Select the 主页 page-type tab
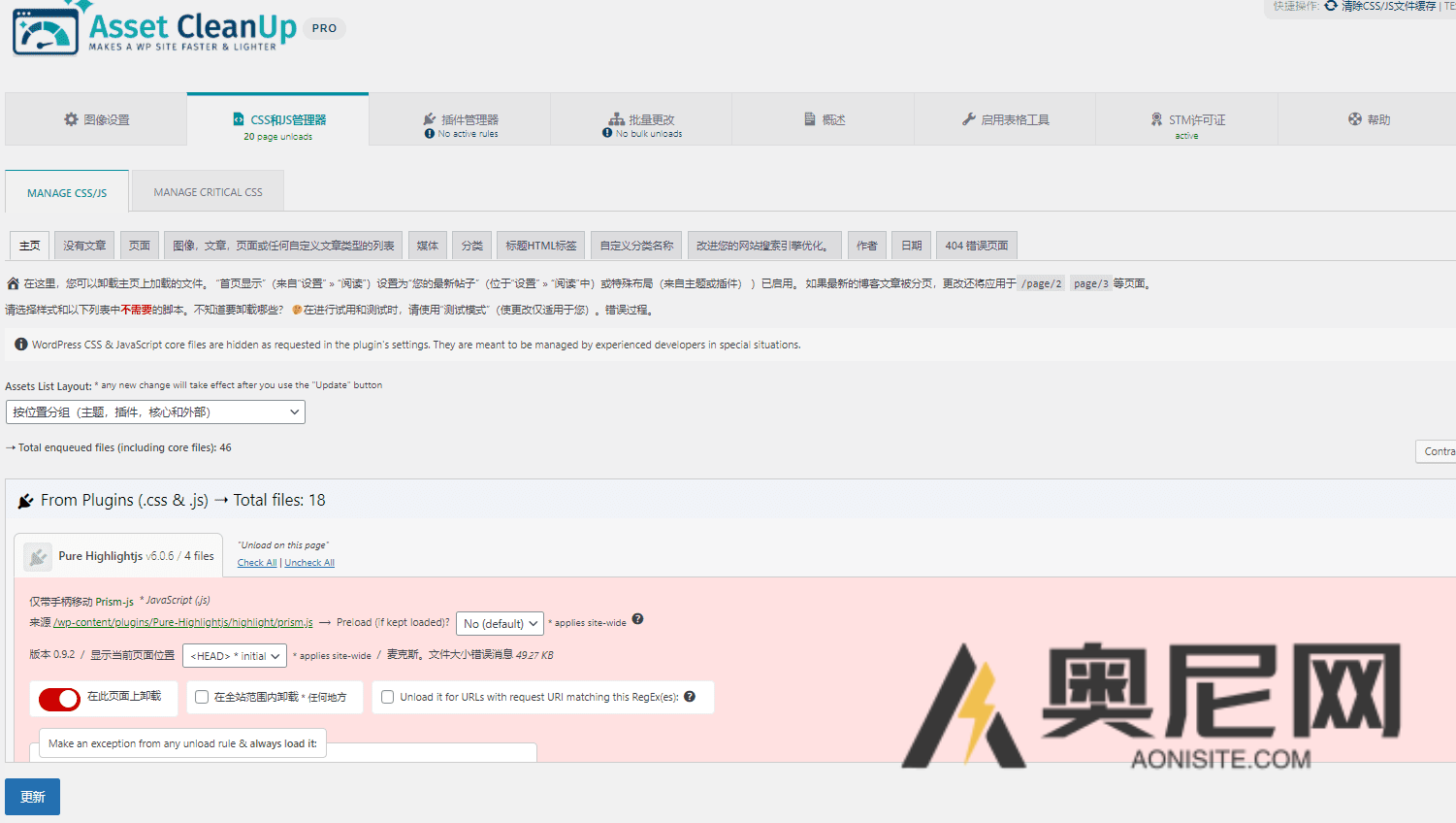1456x823 pixels. click(x=30, y=246)
